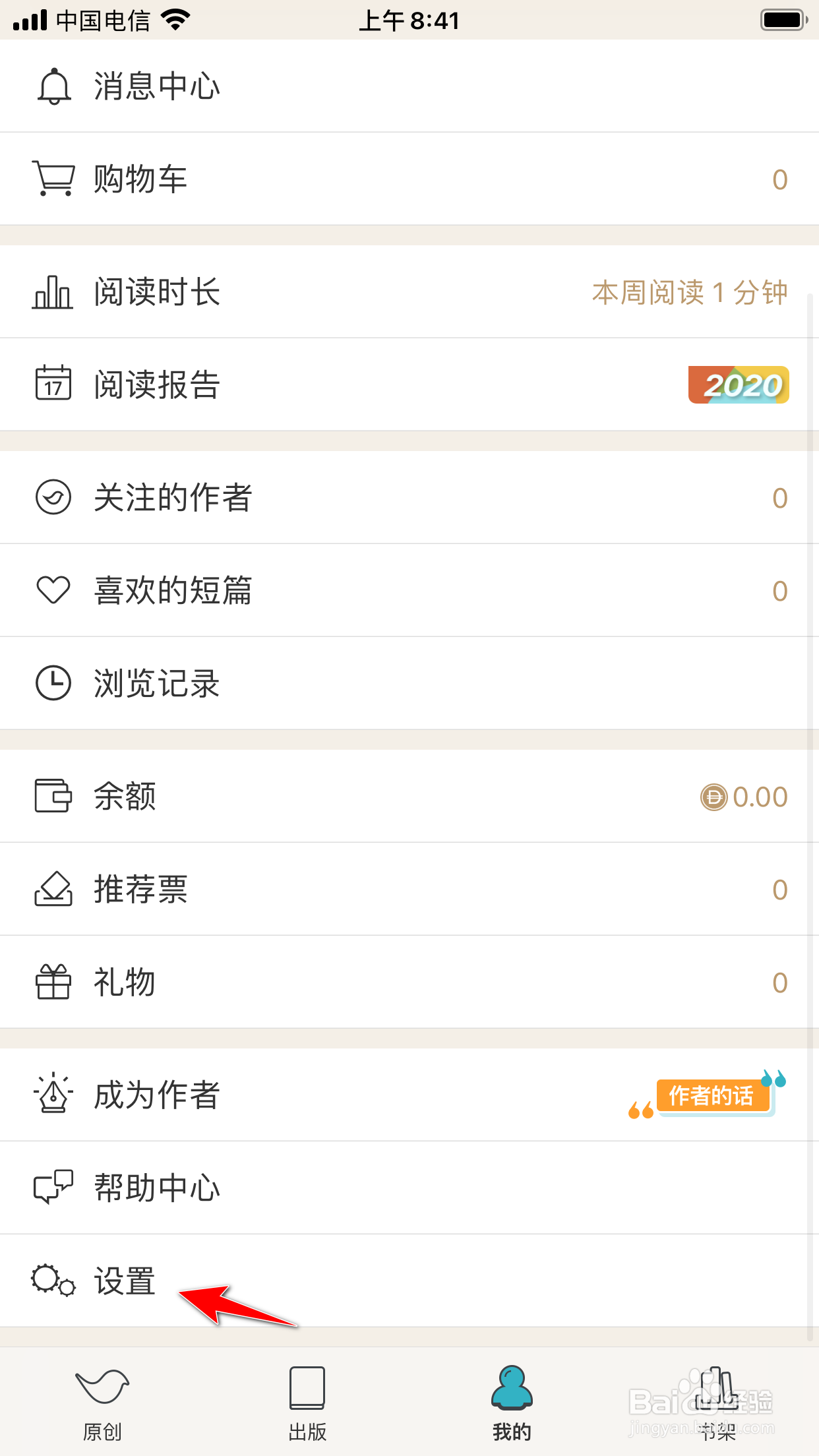Tap the gift box icon for 礼物
The width and height of the screenshot is (819, 1456).
coord(53,981)
